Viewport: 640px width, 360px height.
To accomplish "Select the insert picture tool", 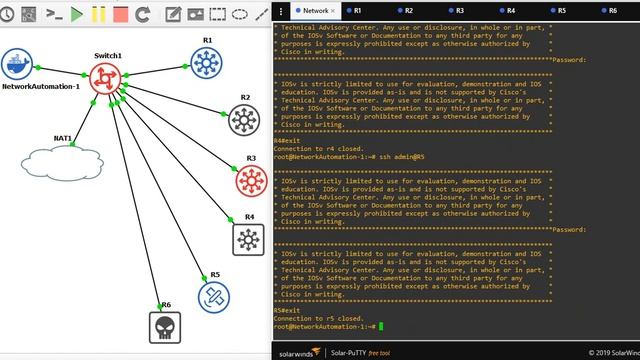I will tap(196, 15).
